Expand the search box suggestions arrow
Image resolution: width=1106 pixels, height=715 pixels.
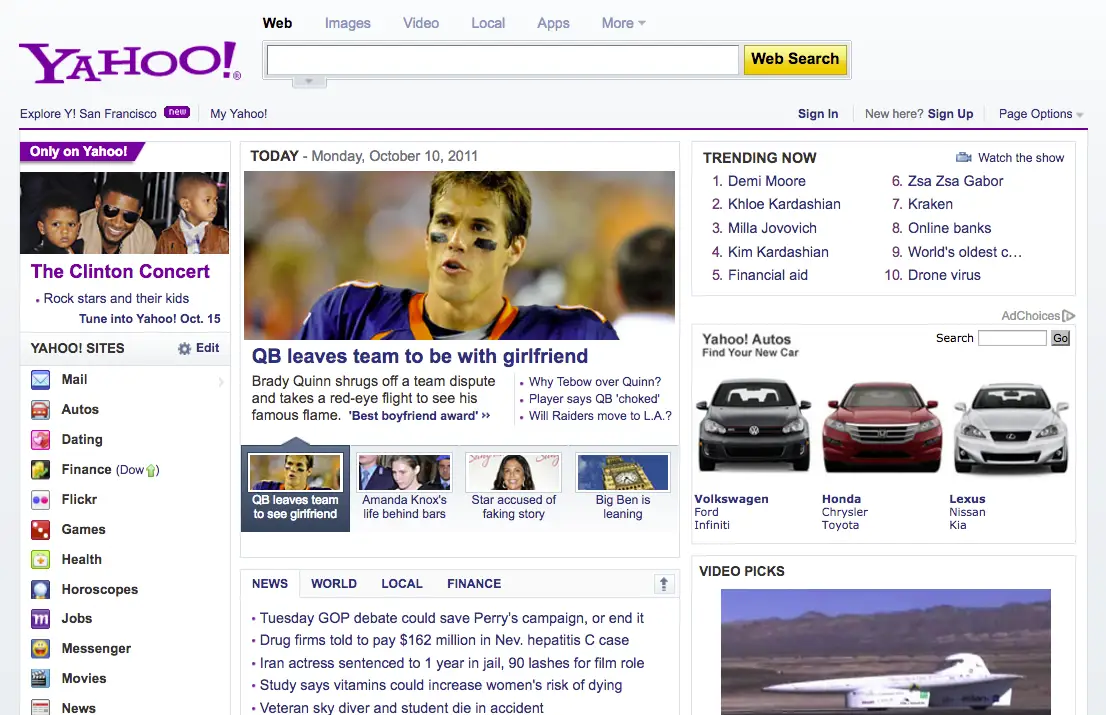(x=309, y=81)
